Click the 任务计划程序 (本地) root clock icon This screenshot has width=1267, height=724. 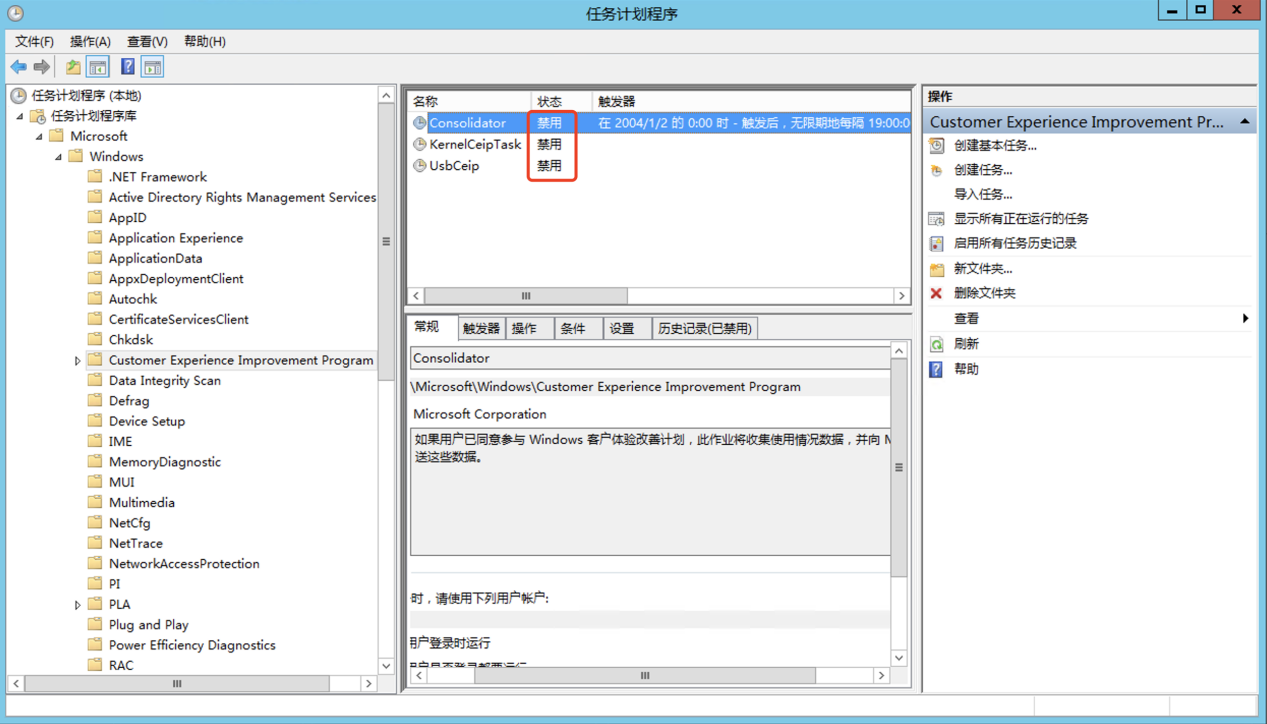[x=18, y=96]
